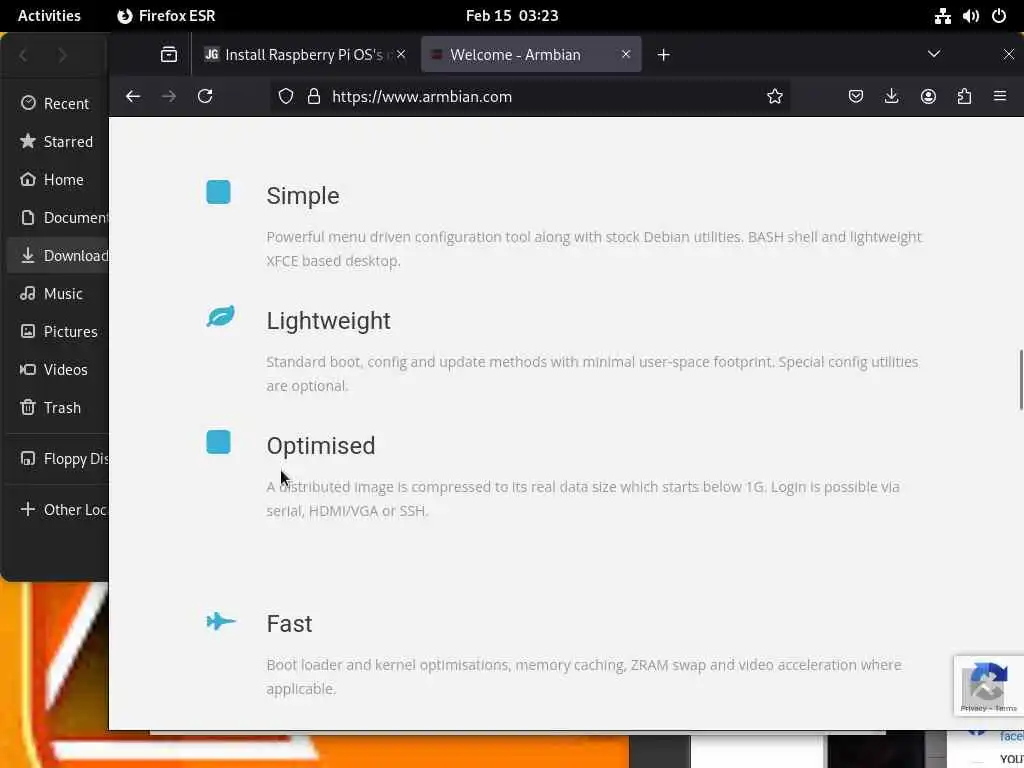The image size is (1024, 768).
Task: Click the reCAPTCHA Terms link
Action: (1006, 709)
